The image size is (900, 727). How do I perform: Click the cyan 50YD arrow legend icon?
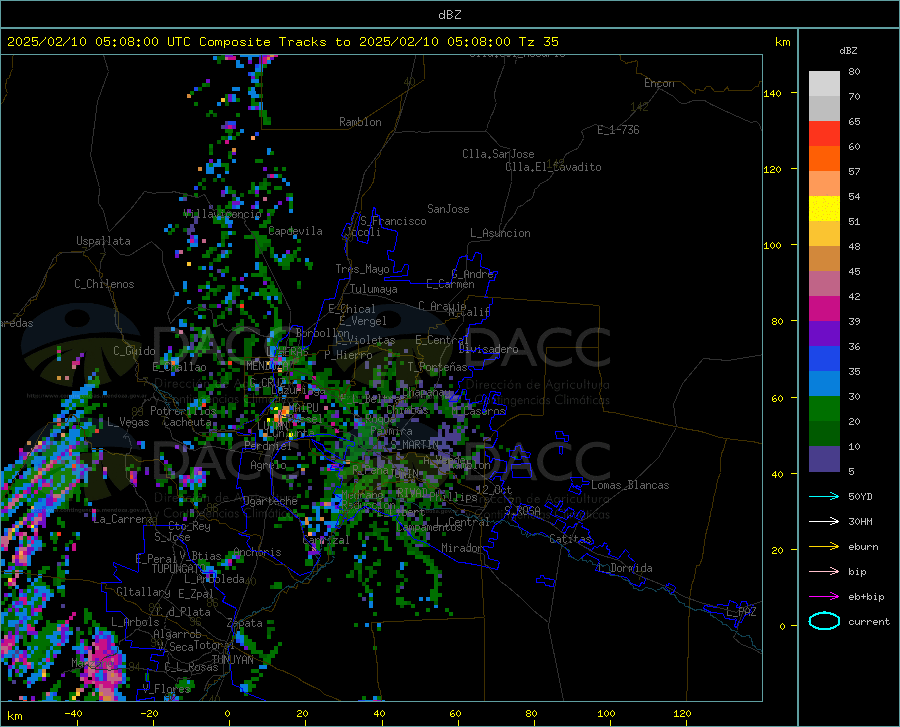[x=824, y=496]
